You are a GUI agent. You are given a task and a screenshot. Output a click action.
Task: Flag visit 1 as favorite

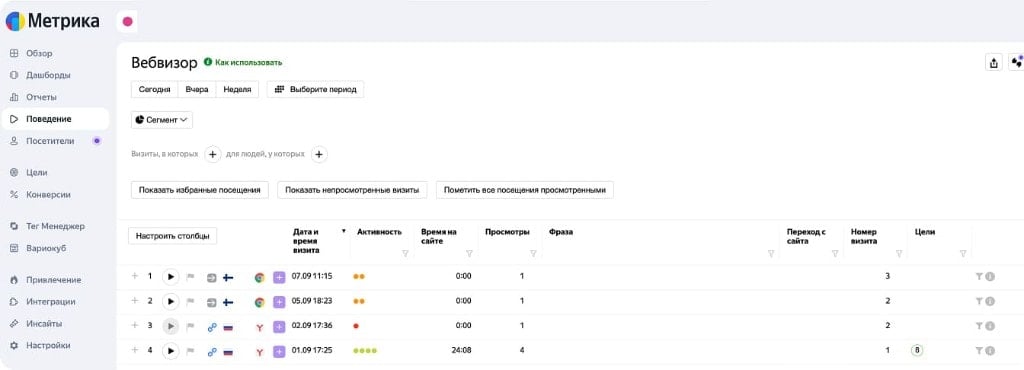point(191,277)
